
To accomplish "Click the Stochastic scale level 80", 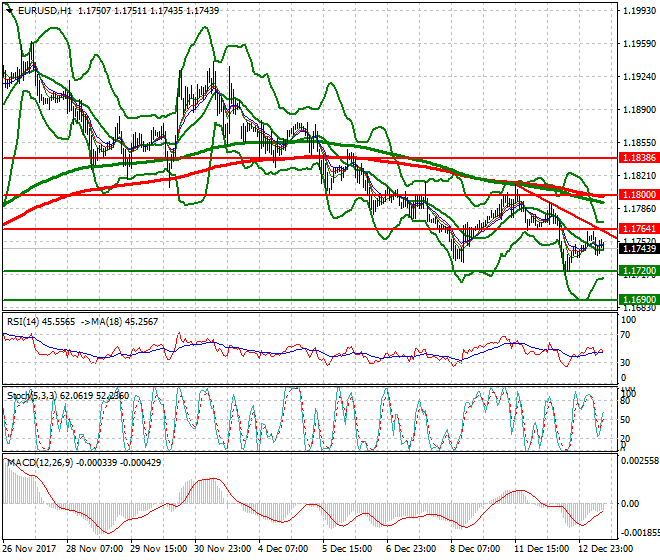I will (625, 401).
